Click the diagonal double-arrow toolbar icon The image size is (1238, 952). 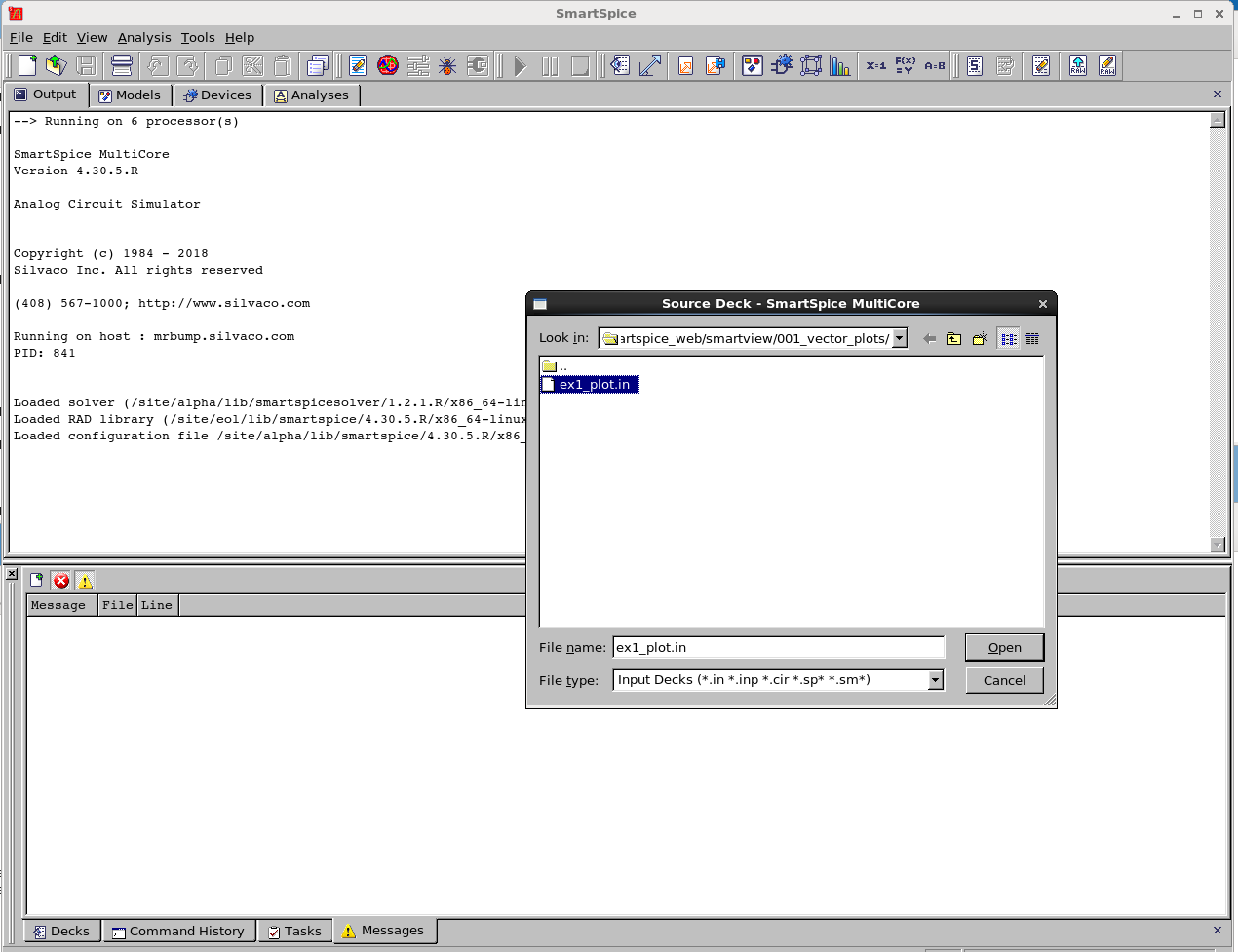coord(650,65)
